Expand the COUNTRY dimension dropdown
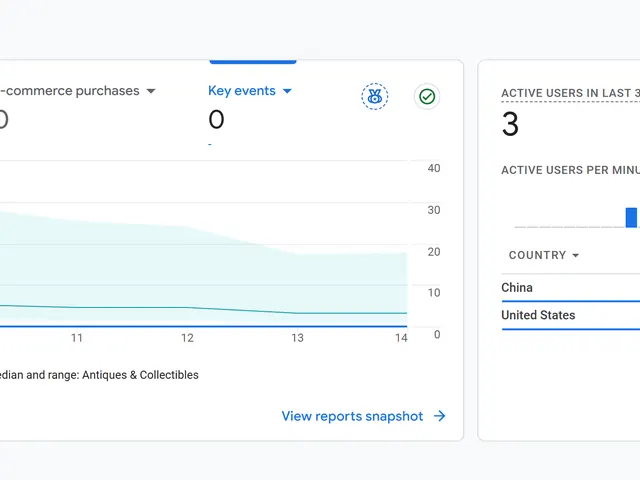Viewport: 640px width, 480px height. click(x=544, y=255)
